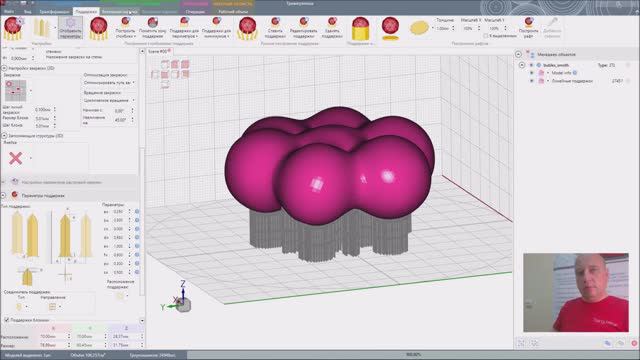Toggle the blue link button beside parameter b
Screen dimensions: 640x360
tap(137, 220)
